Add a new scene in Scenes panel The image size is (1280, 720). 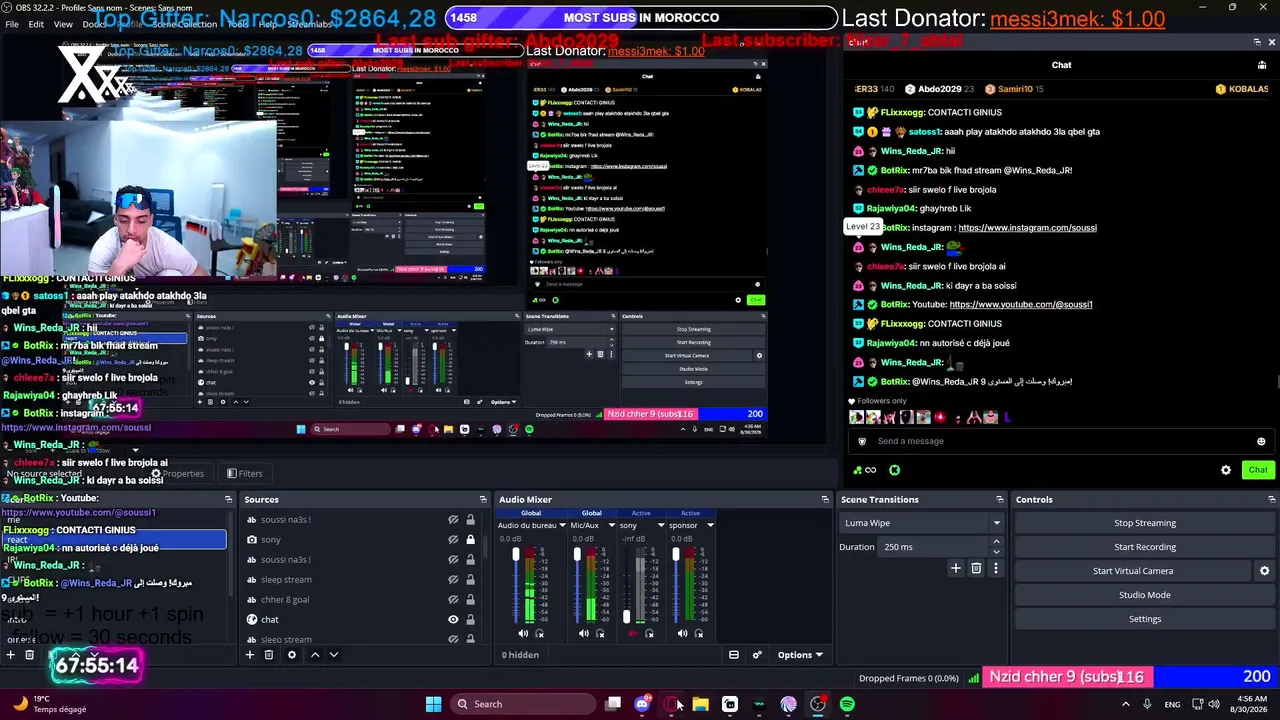10,655
